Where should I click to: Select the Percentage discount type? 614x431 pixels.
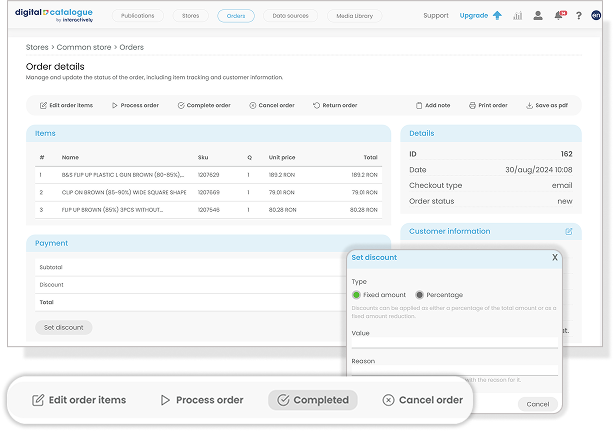pyautogui.click(x=420, y=295)
